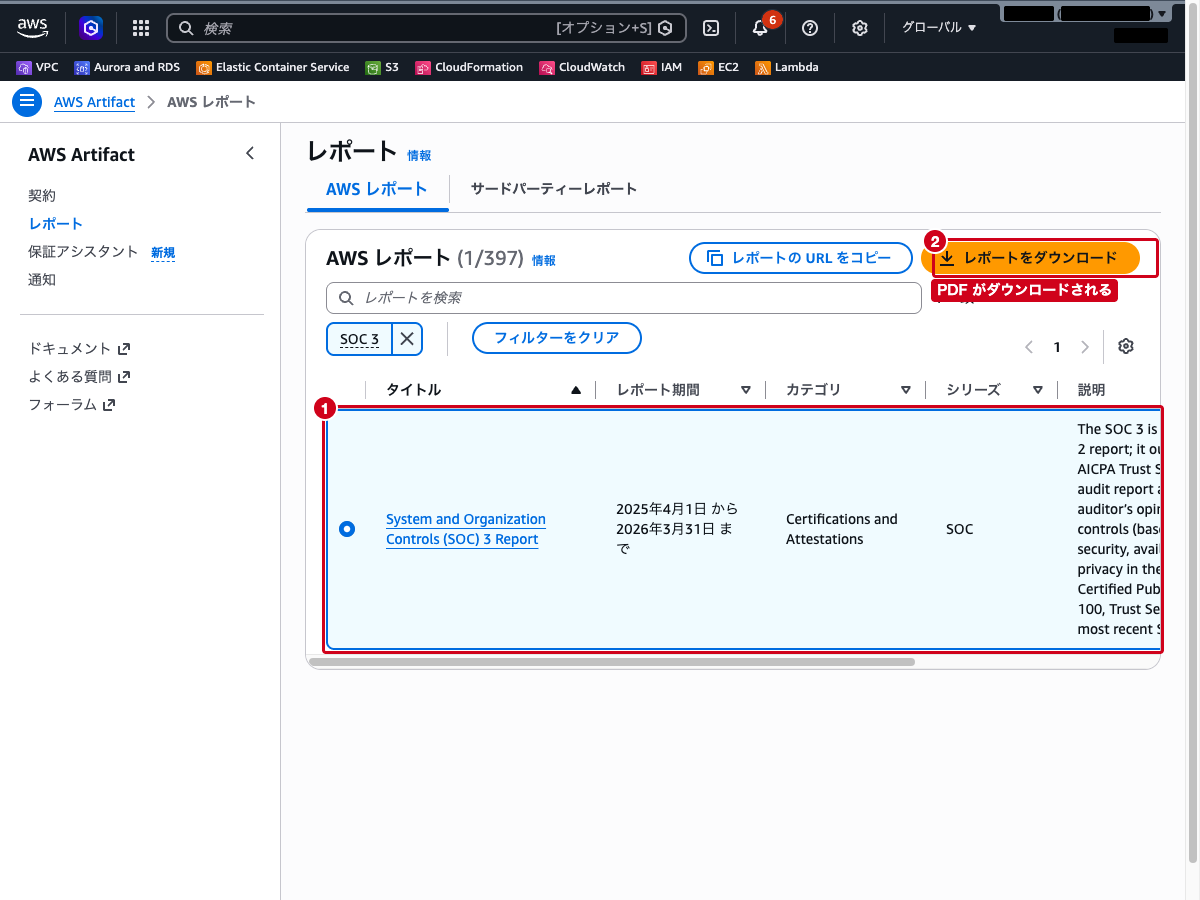Click the Amazon Q icon in search bar

[x=666, y=28]
